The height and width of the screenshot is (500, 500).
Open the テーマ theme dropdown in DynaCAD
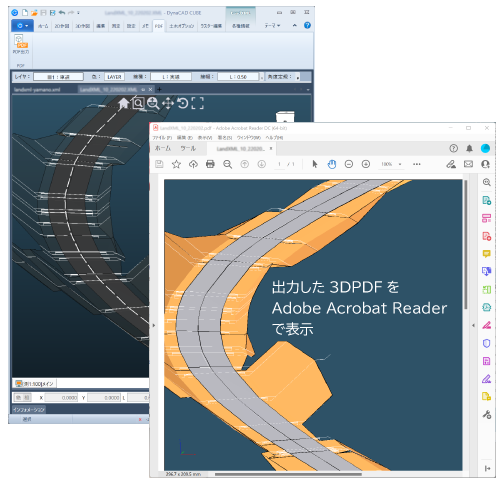[272, 26]
